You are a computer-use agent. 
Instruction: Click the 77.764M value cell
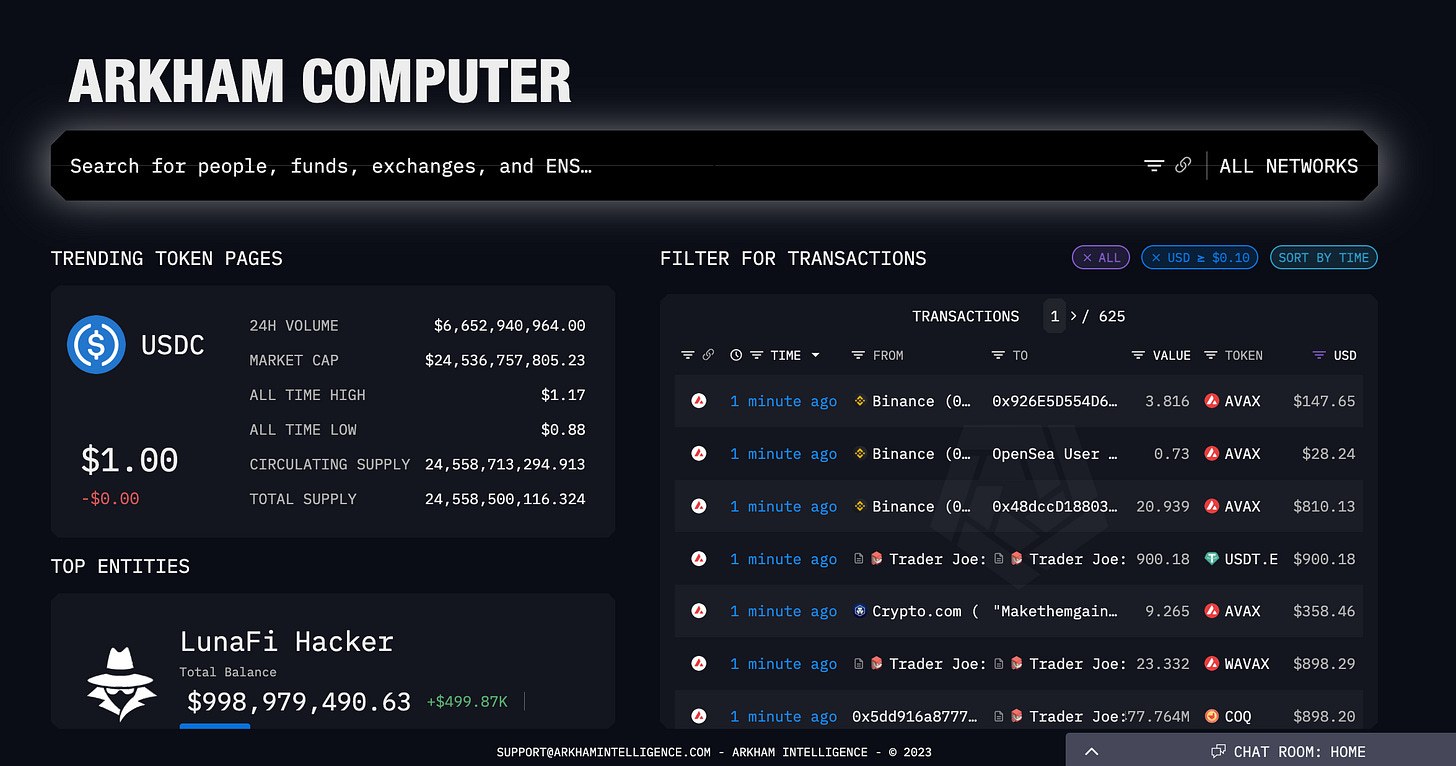pos(1158,716)
